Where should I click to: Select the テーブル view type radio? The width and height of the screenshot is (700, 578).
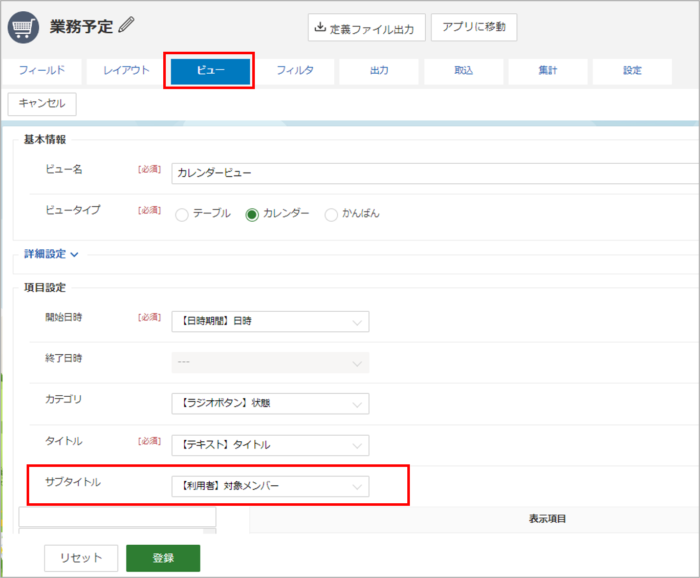coord(182,215)
